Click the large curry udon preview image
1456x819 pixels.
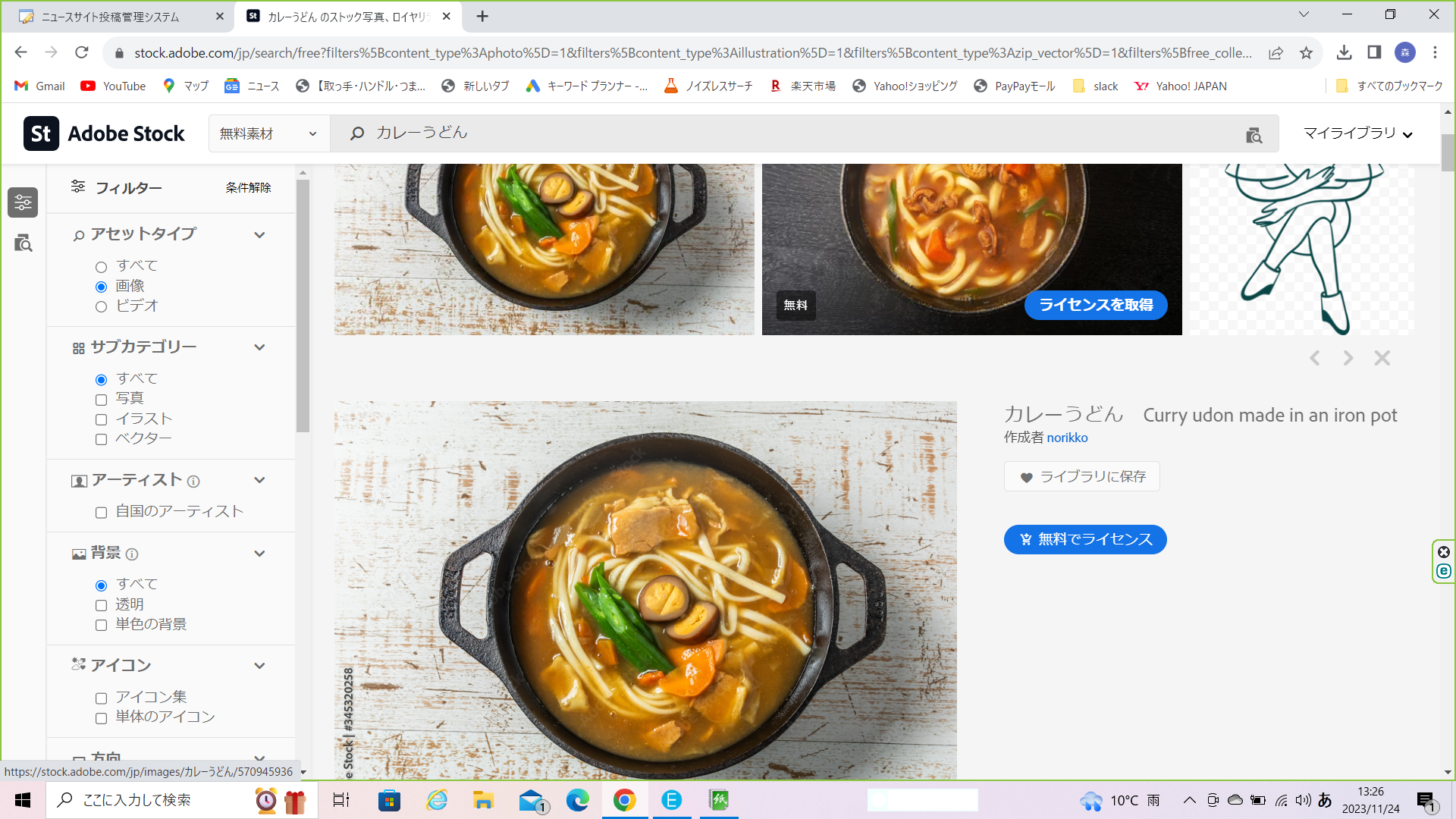pyautogui.click(x=645, y=591)
